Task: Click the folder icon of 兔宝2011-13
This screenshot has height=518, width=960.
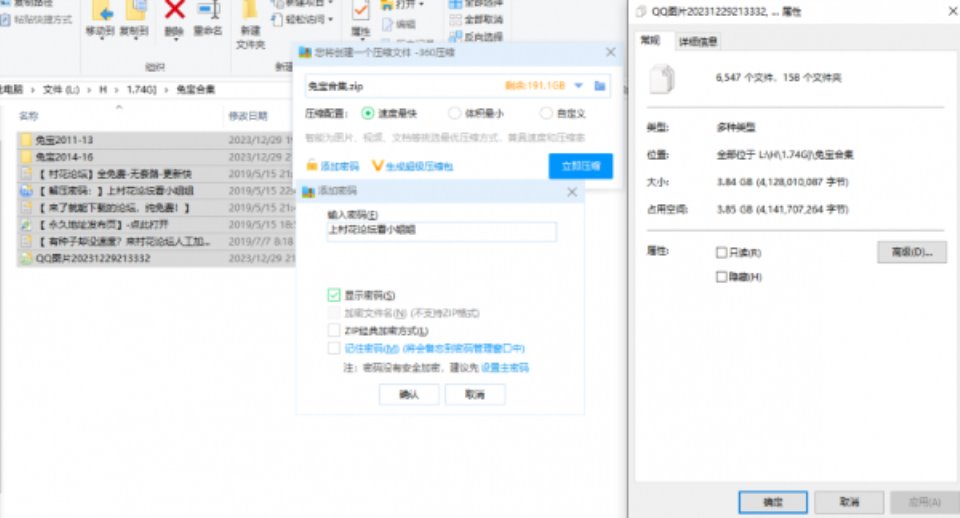Action: [x=26, y=140]
